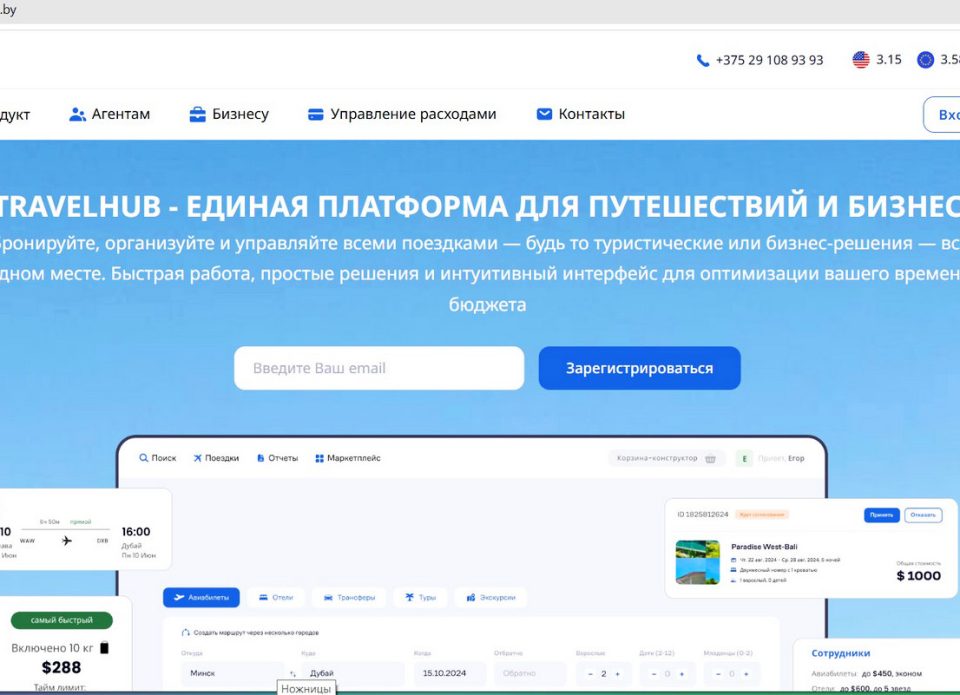This screenshot has width=960, height=695.
Task: Open the Экскурсии tab
Action: click(x=490, y=597)
